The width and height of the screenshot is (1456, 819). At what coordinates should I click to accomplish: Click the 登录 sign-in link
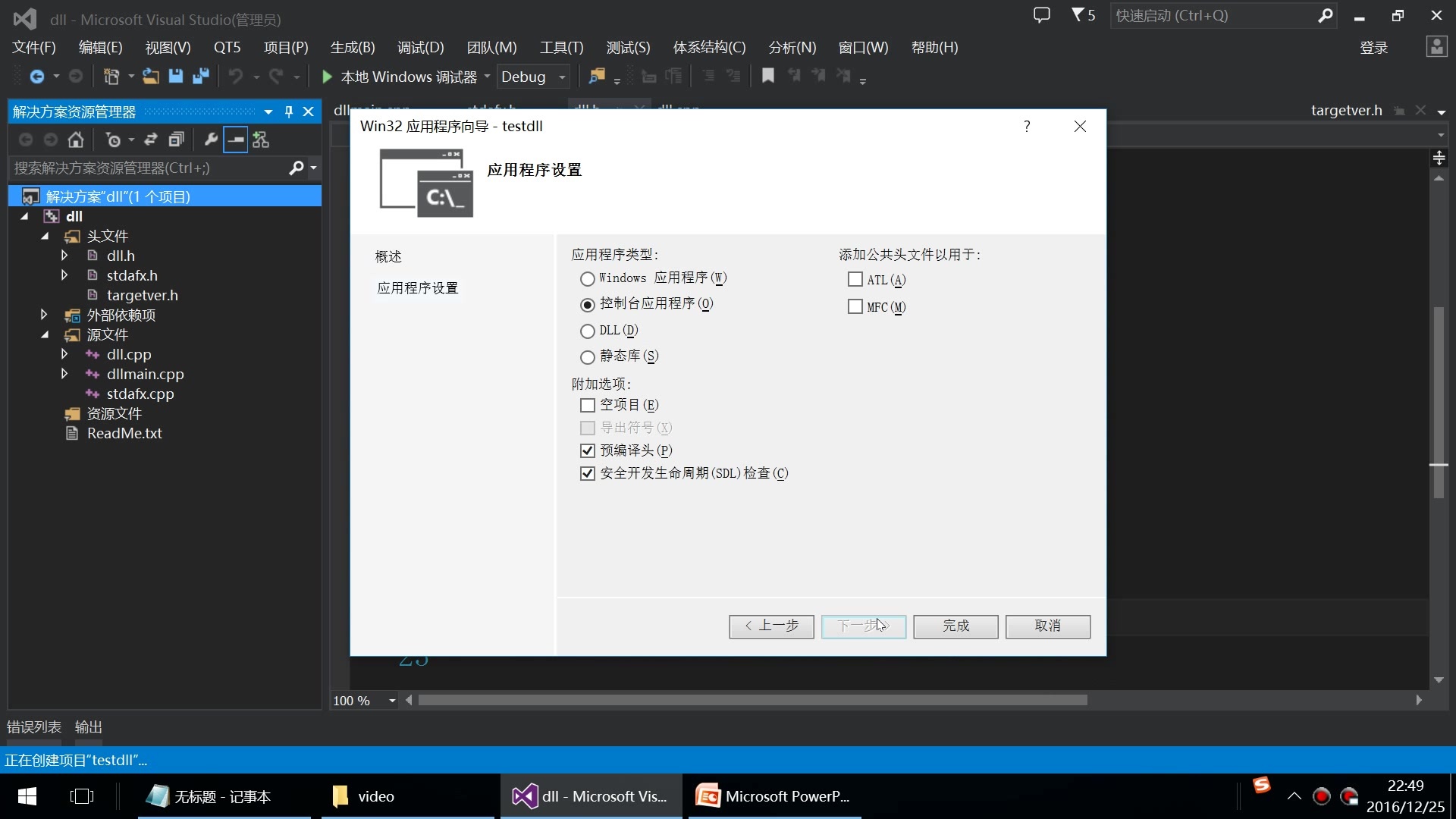pos(1373,48)
